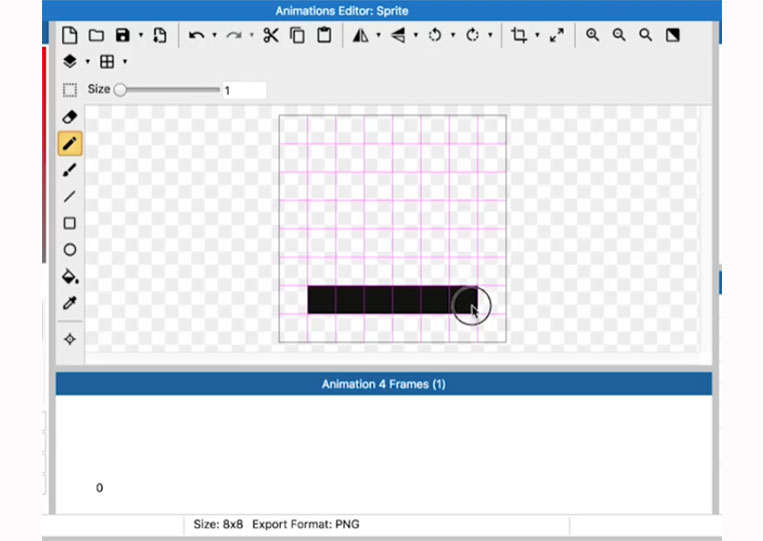Click the Size: 8x8 status text
The height and width of the screenshot is (541, 763).
(x=218, y=524)
